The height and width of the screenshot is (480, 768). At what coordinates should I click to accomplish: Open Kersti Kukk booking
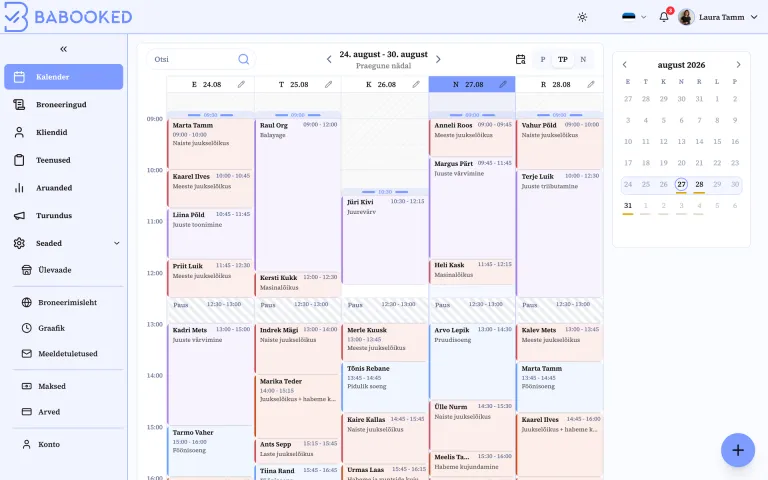(x=298, y=285)
